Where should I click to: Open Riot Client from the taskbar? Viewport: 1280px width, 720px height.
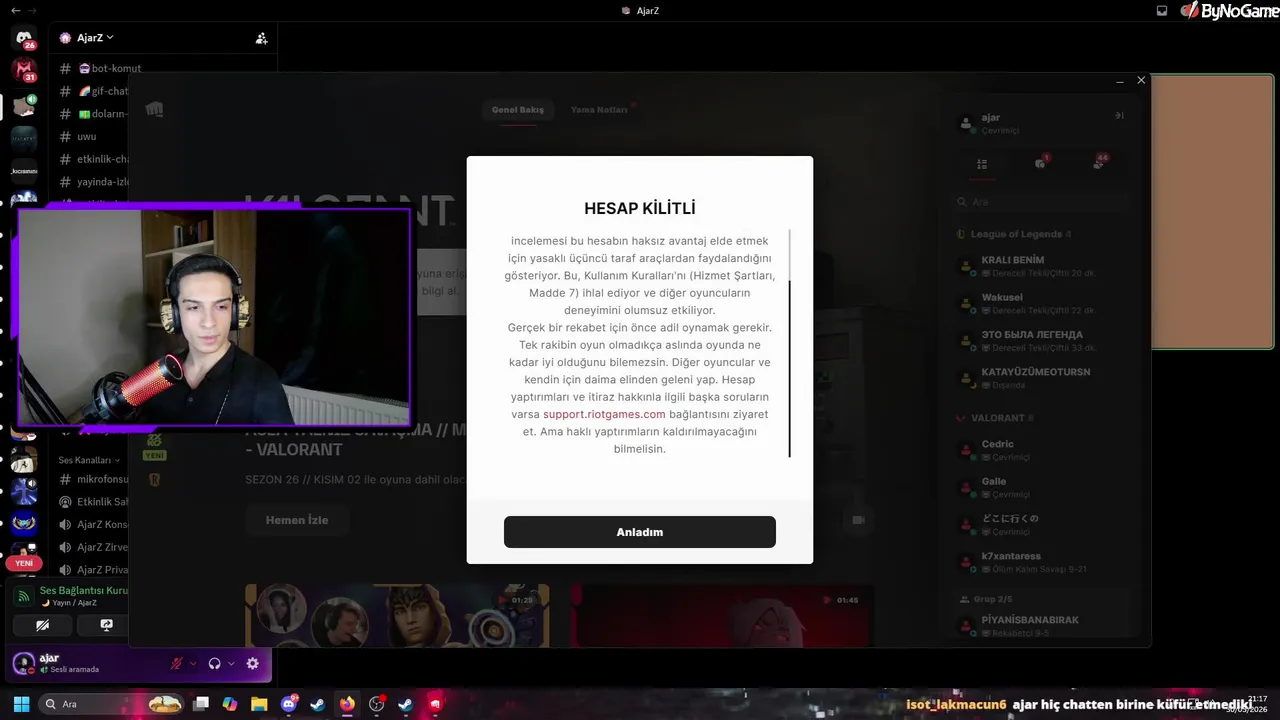(x=435, y=704)
